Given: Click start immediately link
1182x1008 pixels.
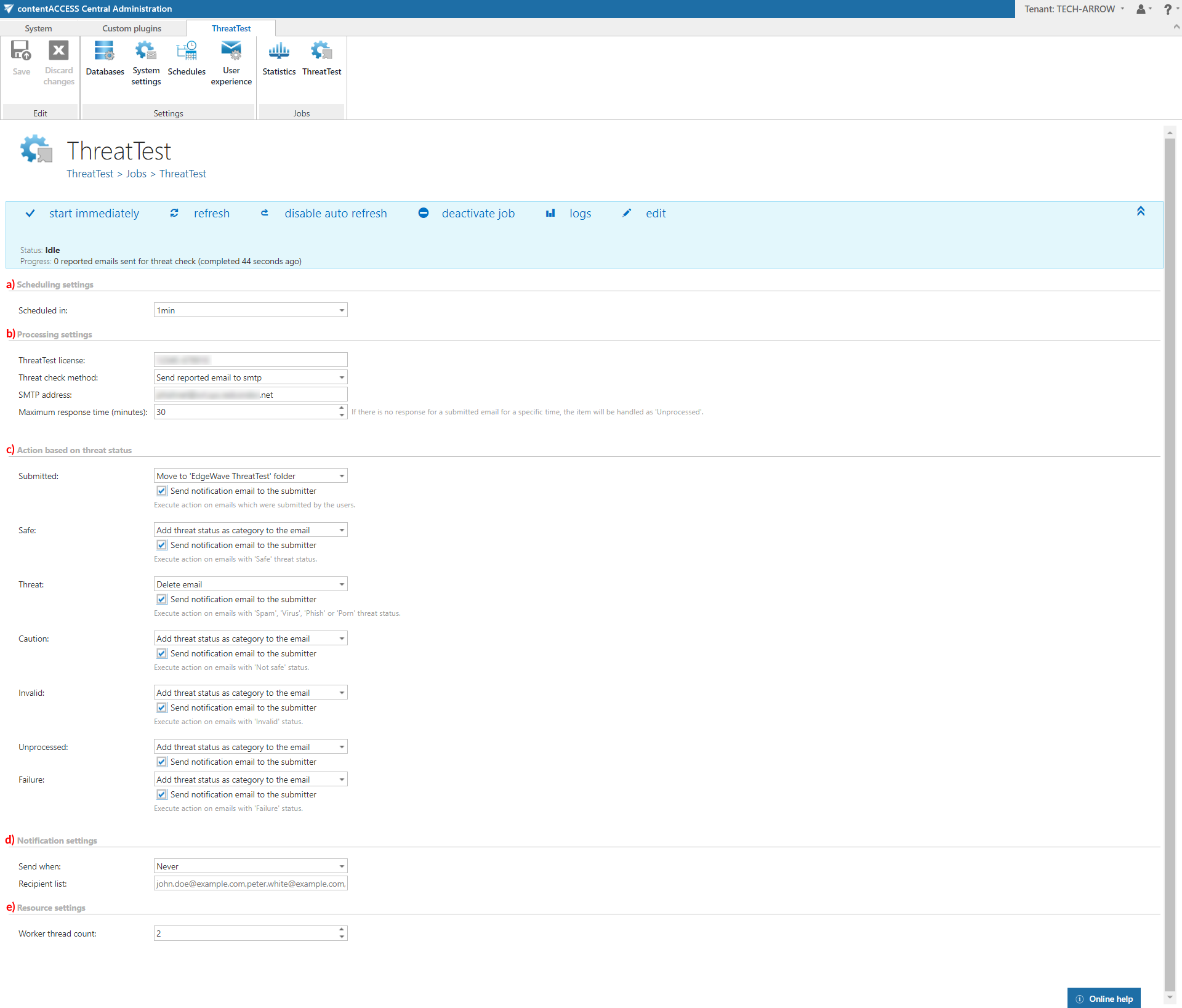Looking at the screenshot, I should pos(94,213).
